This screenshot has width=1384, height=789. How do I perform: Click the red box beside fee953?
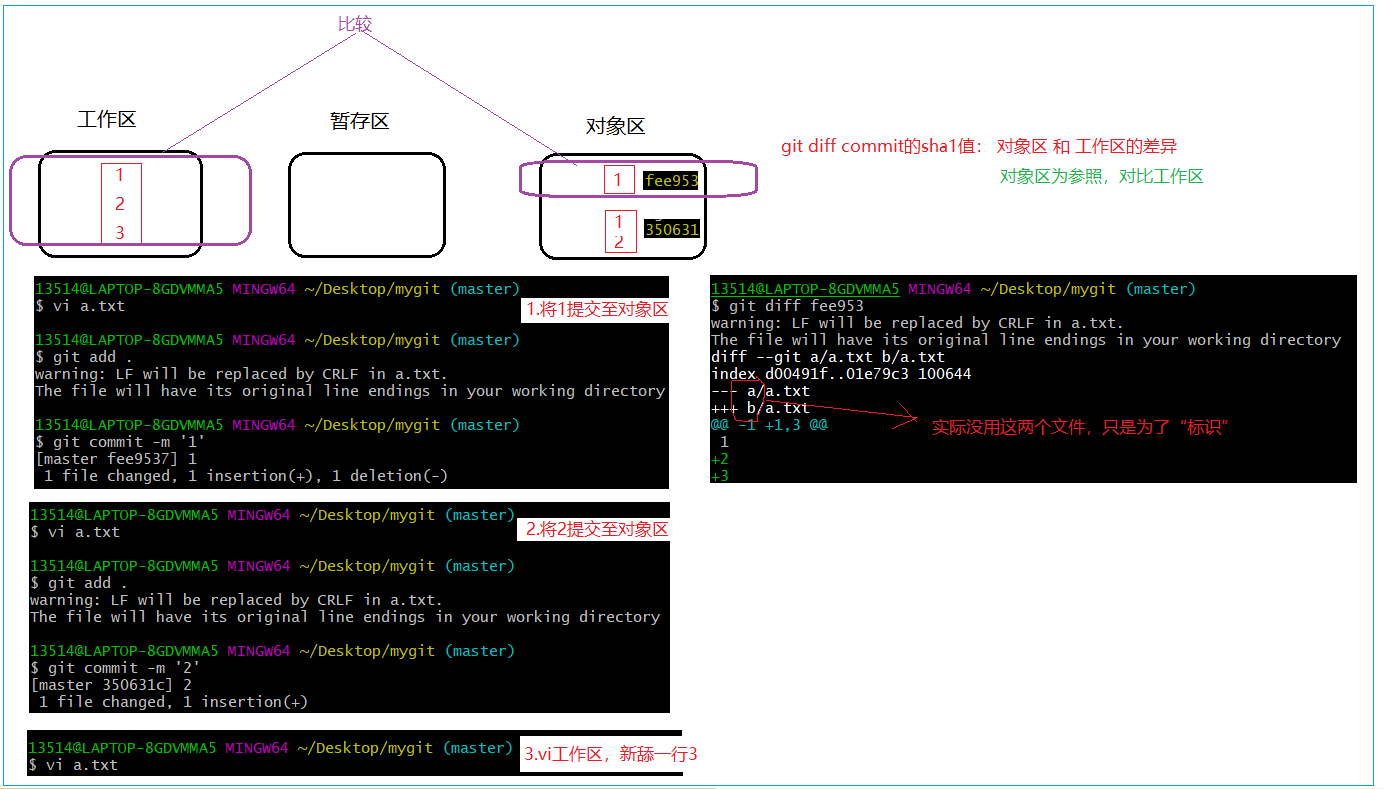point(619,180)
